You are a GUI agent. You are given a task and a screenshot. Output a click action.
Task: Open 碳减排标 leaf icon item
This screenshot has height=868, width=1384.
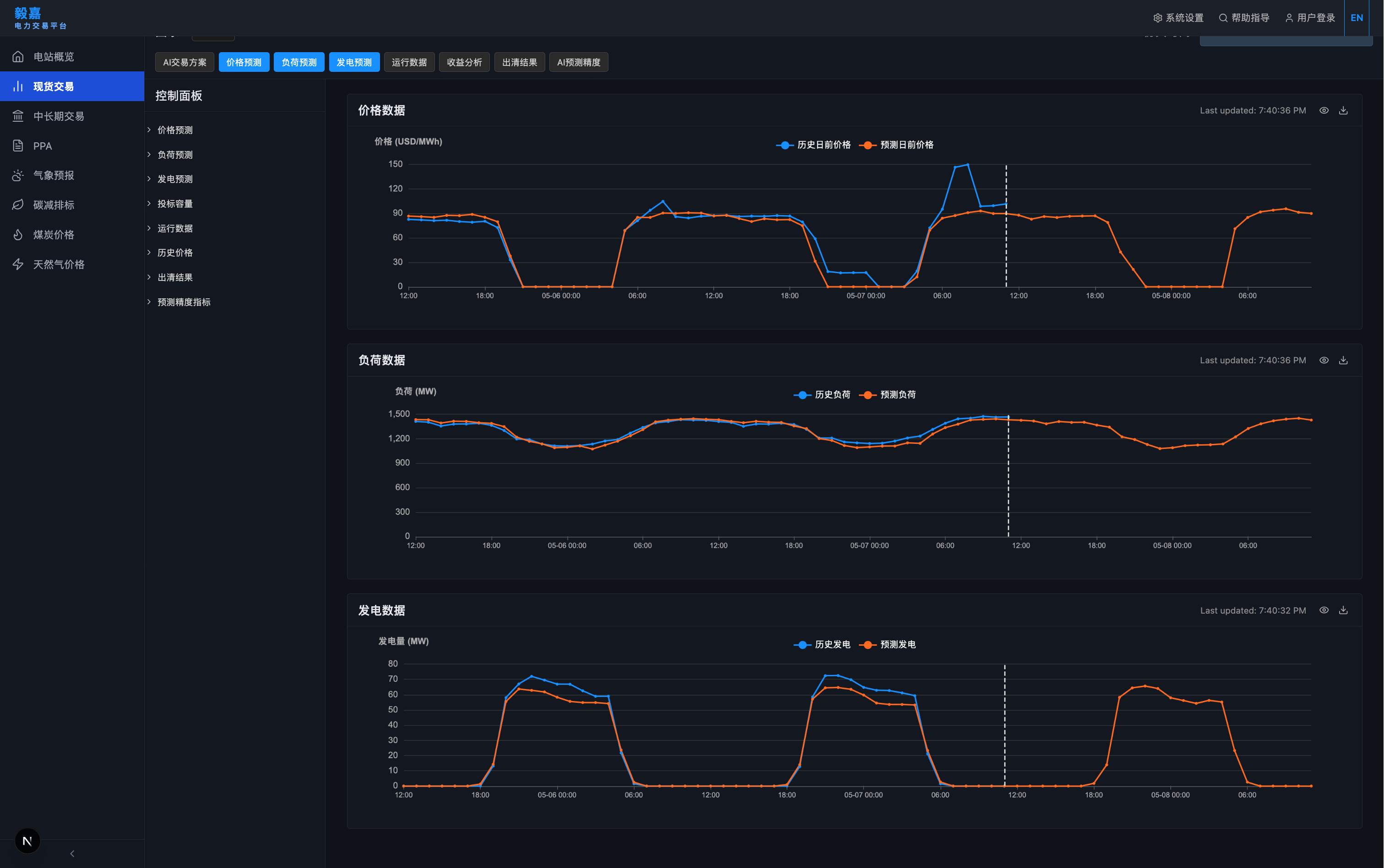(18, 205)
